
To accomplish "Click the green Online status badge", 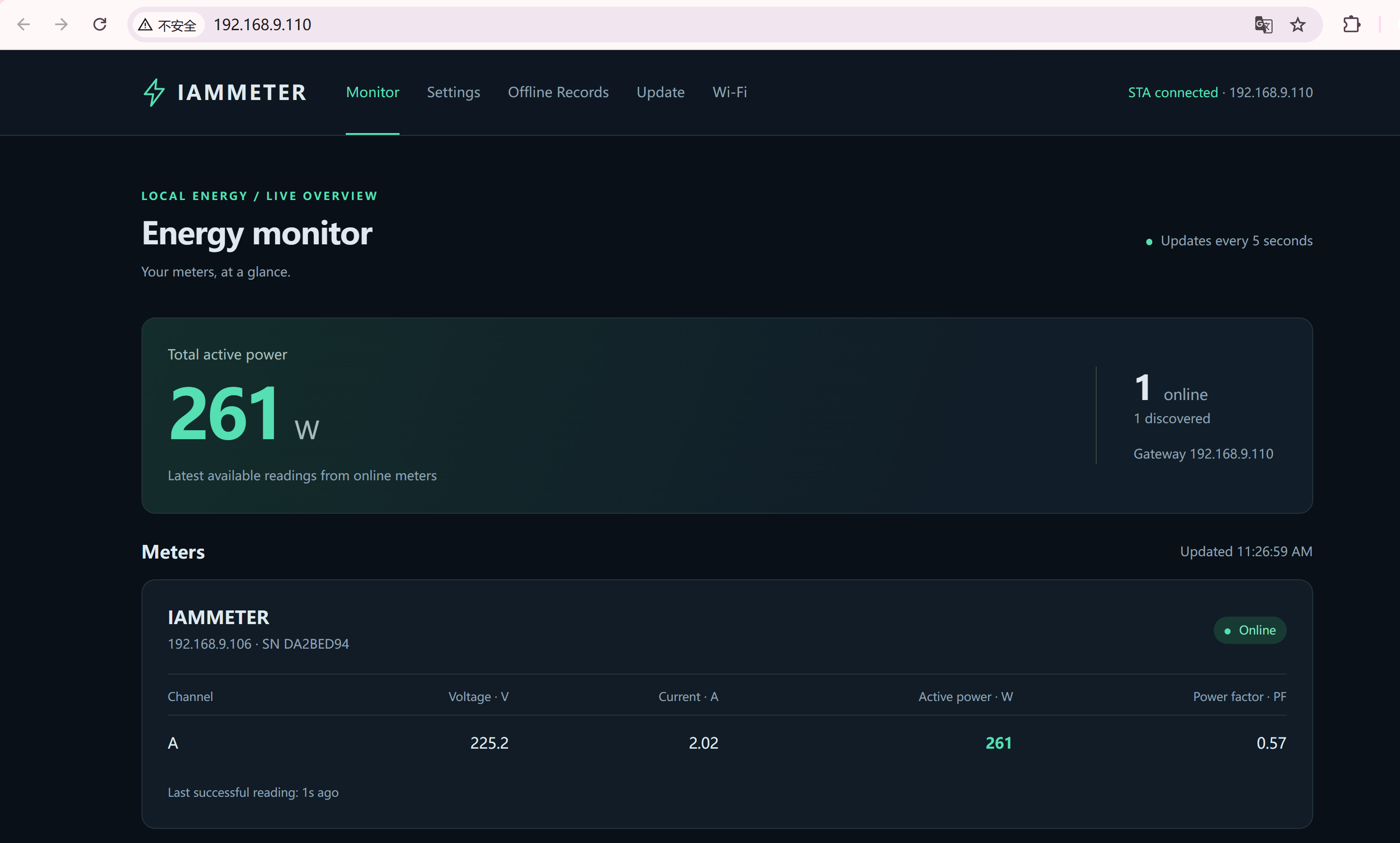I will point(1250,631).
